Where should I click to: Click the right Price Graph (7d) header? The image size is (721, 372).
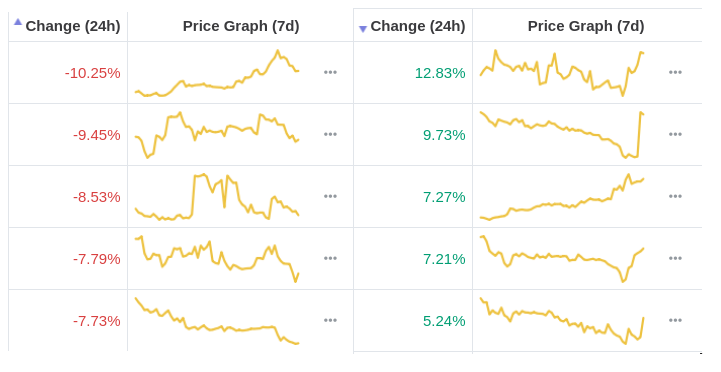click(x=586, y=26)
